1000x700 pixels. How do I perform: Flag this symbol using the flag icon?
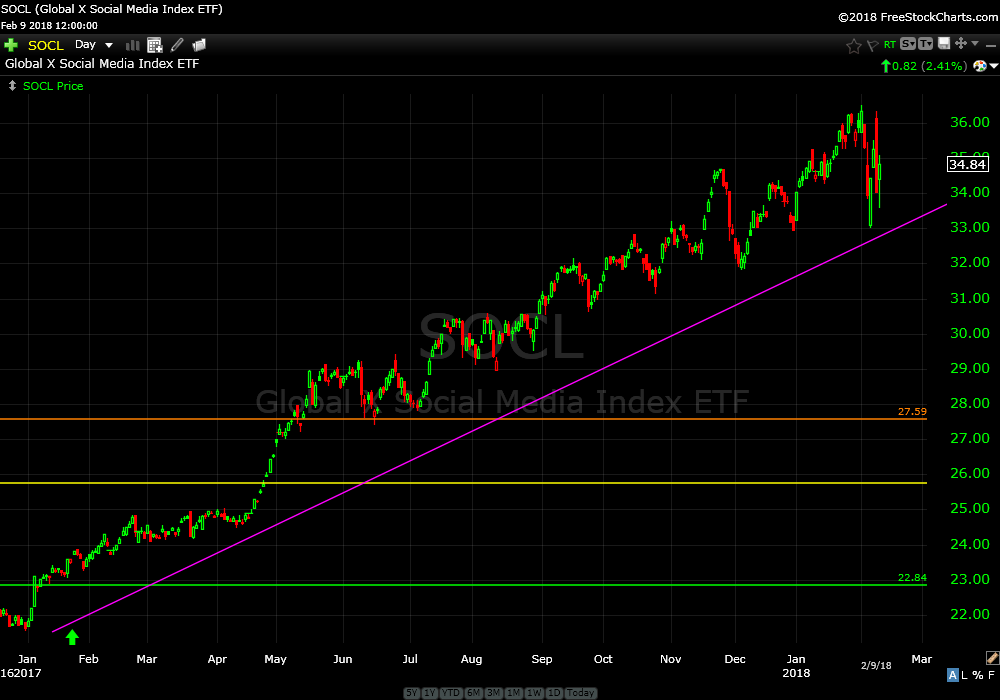pyautogui.click(x=872, y=45)
